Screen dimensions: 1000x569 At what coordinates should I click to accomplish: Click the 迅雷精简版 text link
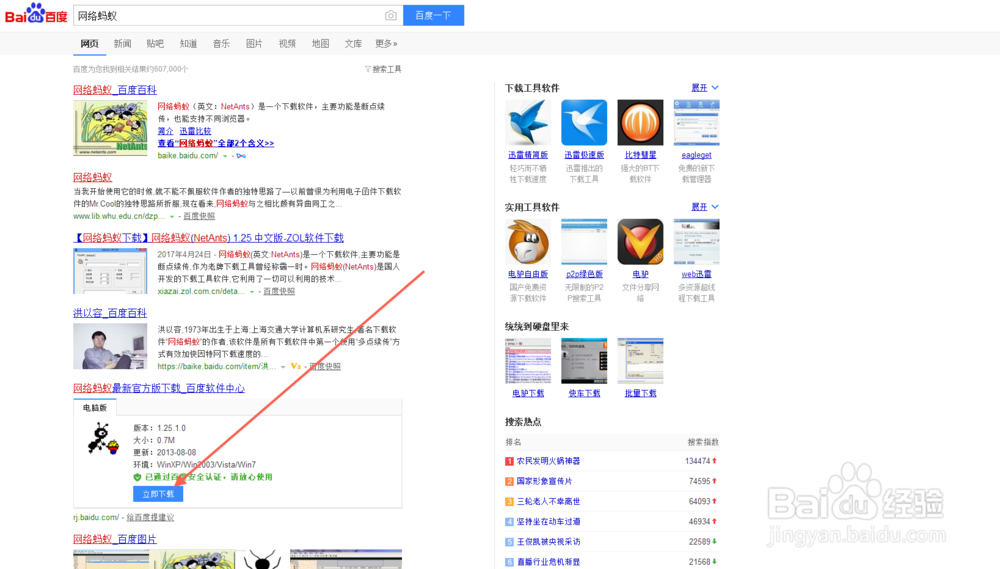(528, 155)
